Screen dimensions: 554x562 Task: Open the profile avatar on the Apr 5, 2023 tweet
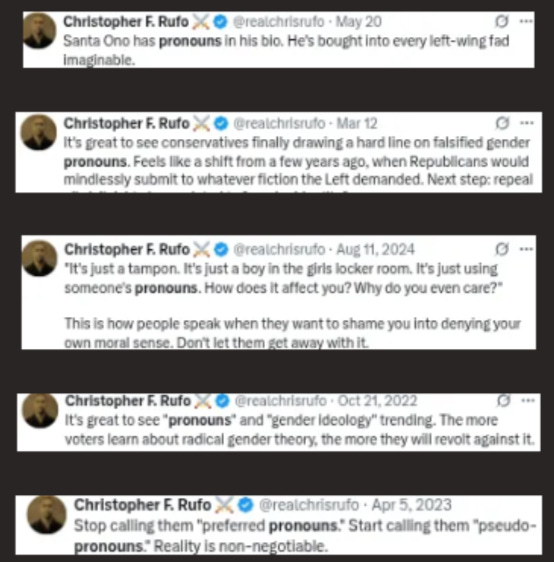pyautogui.click(x=47, y=514)
